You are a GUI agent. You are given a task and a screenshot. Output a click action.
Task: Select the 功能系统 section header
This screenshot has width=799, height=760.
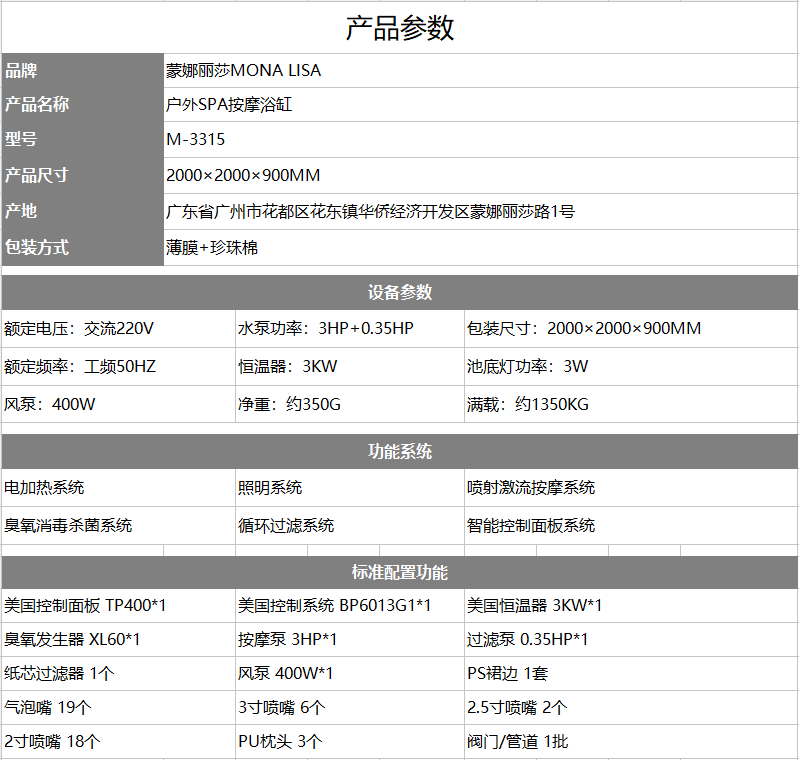click(400, 452)
